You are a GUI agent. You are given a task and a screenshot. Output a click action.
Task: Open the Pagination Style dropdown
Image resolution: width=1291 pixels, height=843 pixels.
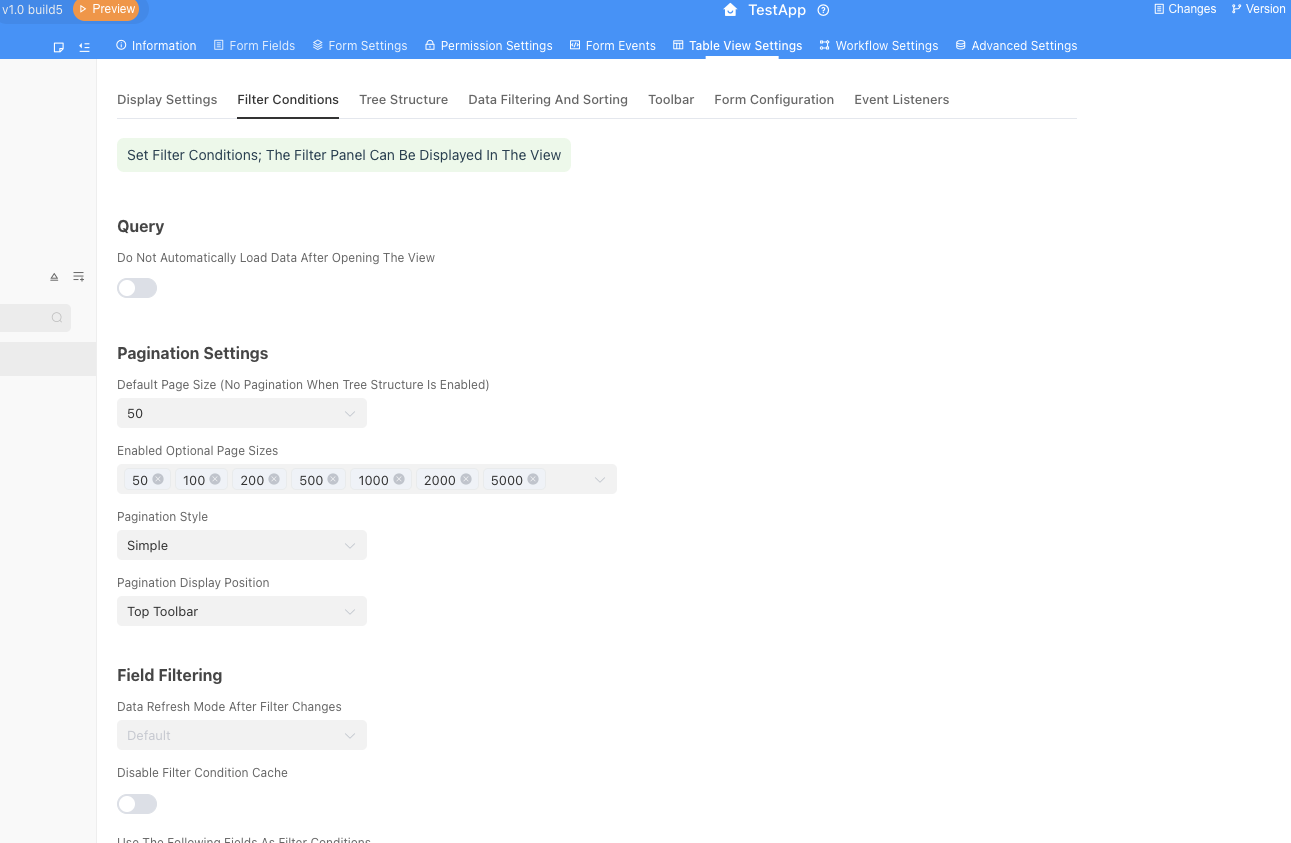241,545
